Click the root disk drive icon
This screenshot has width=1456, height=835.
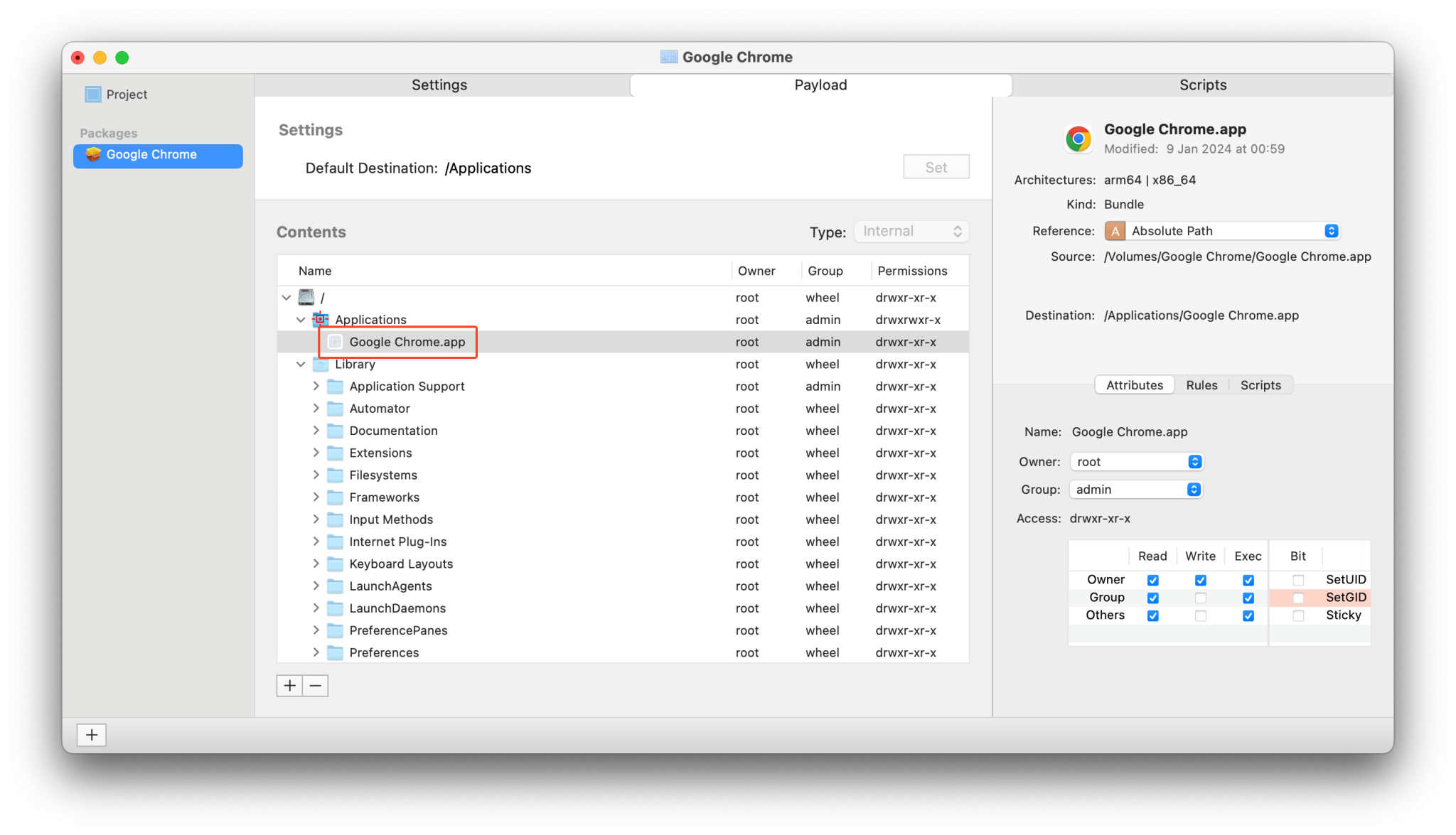click(x=306, y=297)
